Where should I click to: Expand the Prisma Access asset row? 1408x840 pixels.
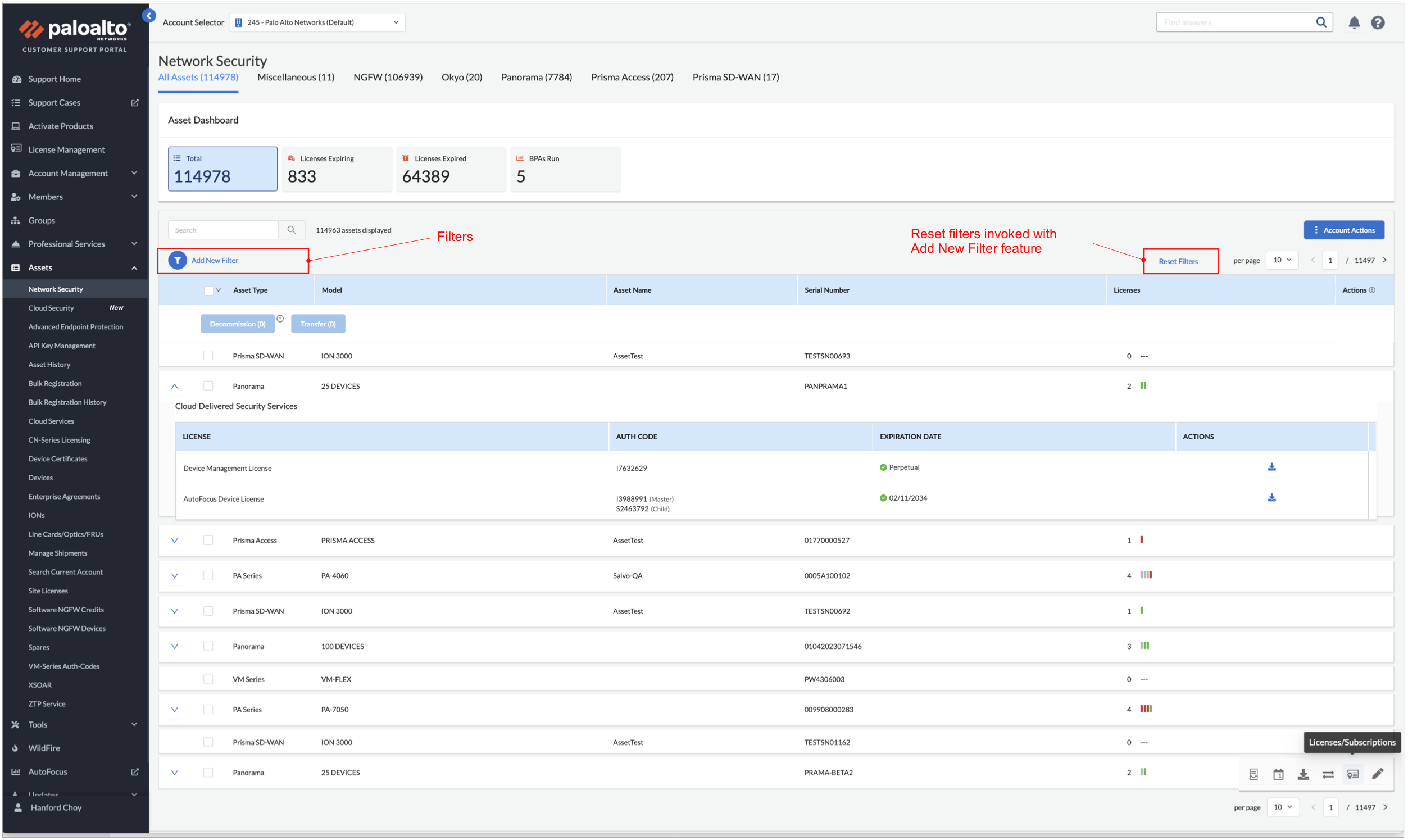tap(174, 540)
